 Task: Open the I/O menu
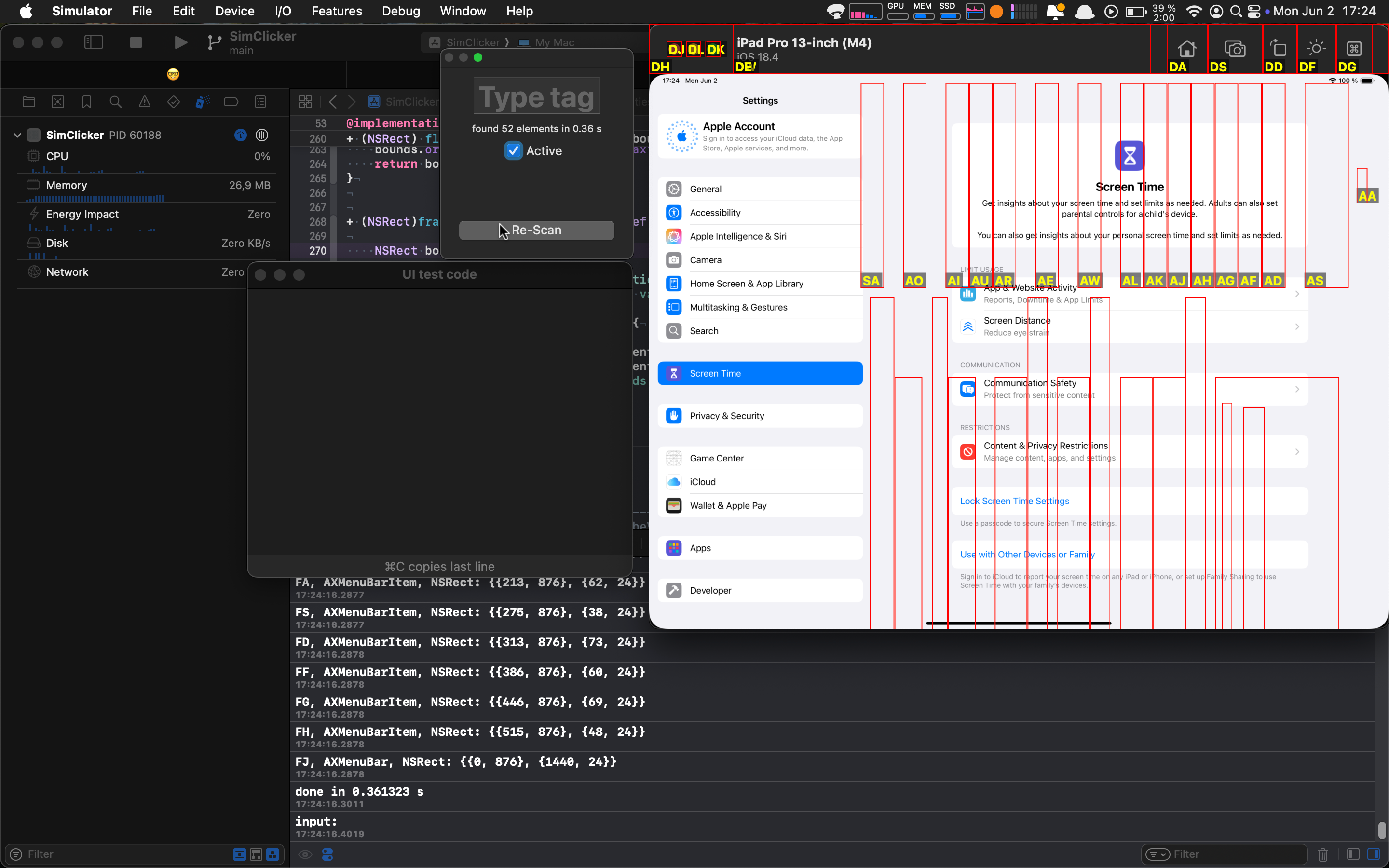[x=283, y=11]
